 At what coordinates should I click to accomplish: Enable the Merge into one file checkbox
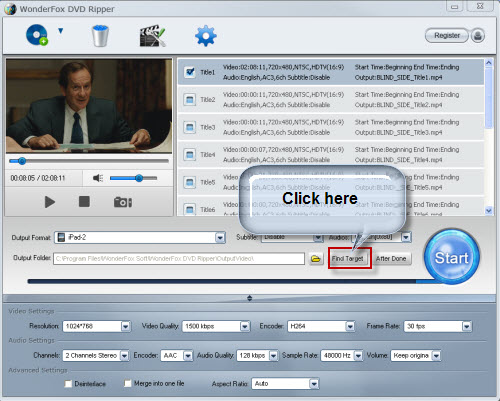(x=127, y=384)
